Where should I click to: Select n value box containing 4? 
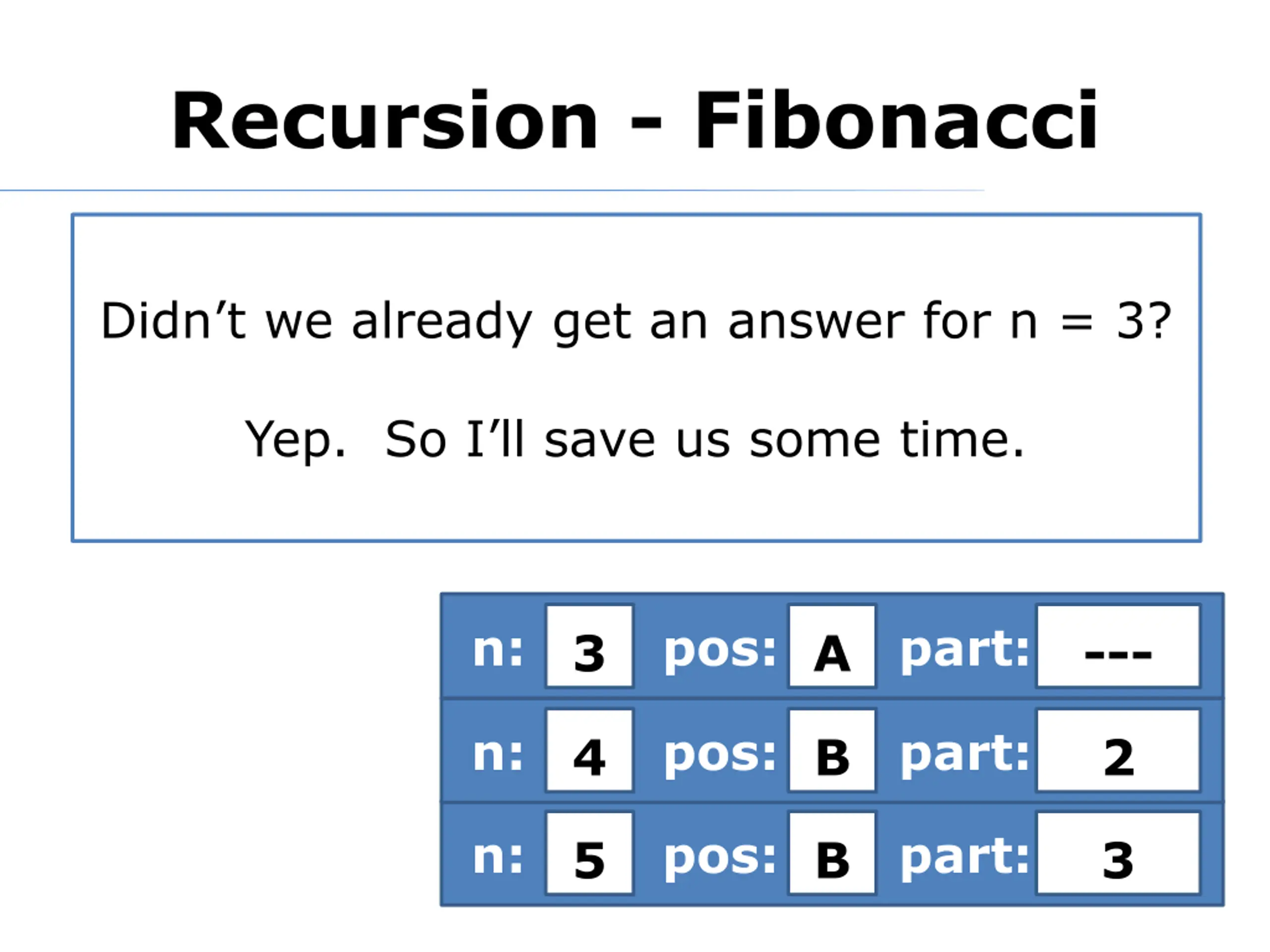coord(590,751)
